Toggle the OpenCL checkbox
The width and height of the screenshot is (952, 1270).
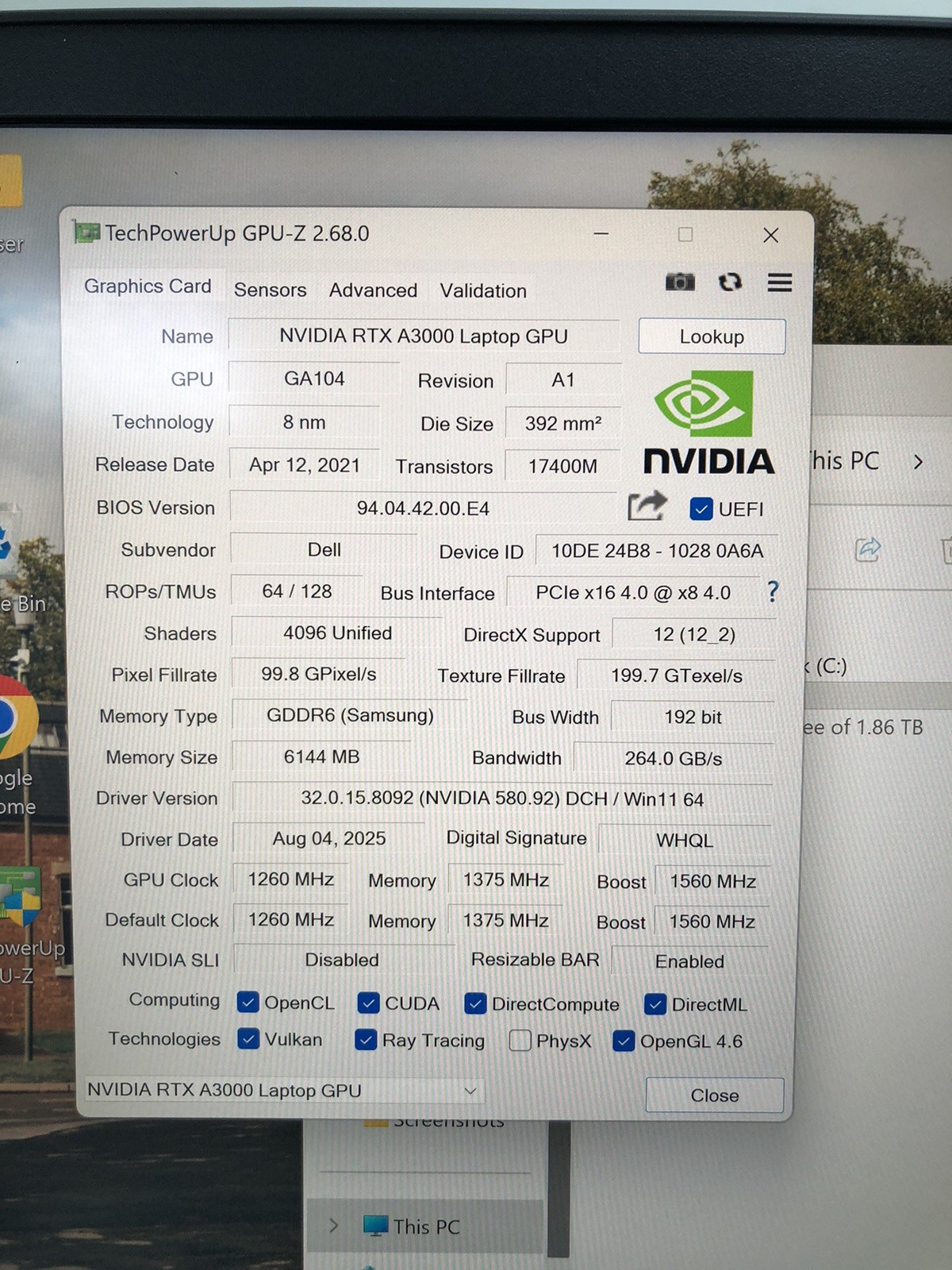[x=248, y=1003]
